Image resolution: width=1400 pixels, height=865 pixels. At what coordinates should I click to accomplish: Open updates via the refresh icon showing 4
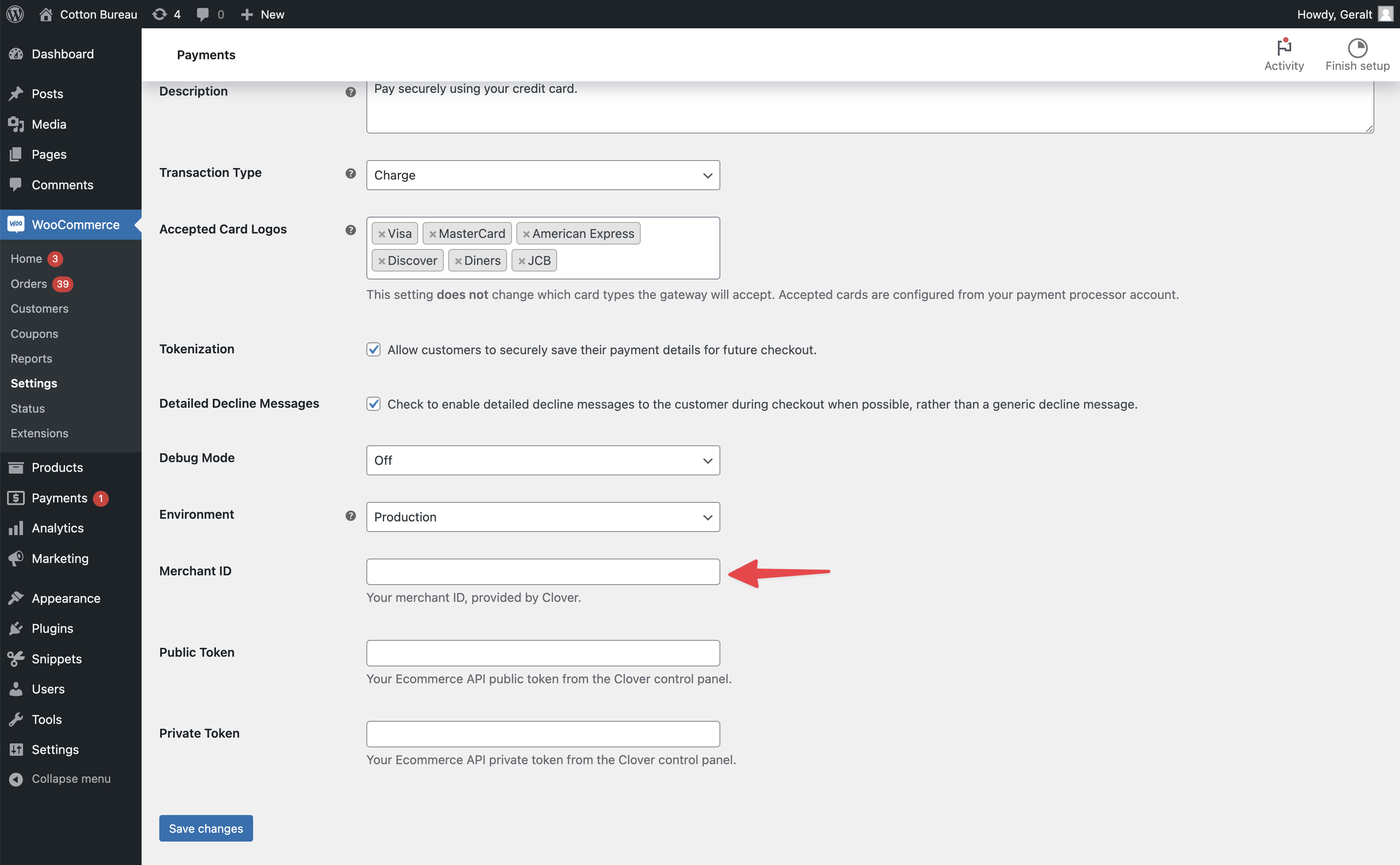coord(160,14)
